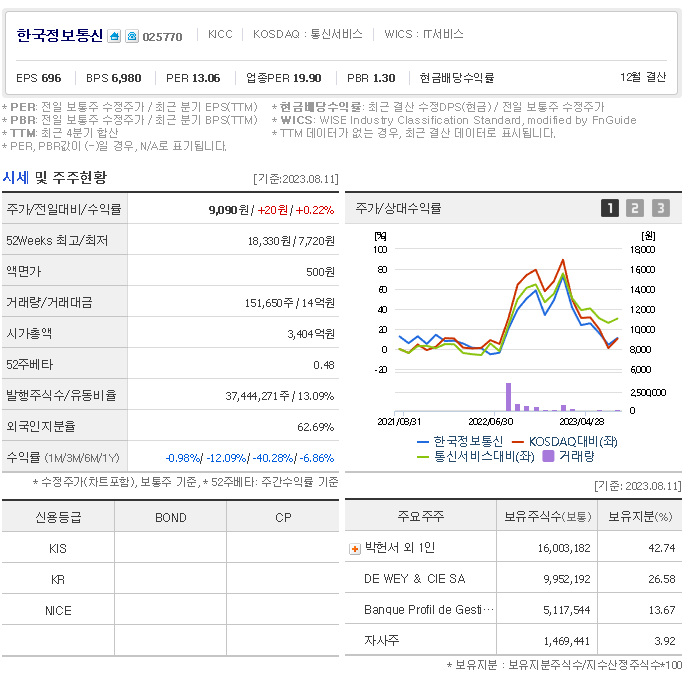Image resolution: width=689 pixels, height=677 pixels.
Task: Expand the 박현서 외 1인 shareholder row
Action: pyautogui.click(x=355, y=549)
